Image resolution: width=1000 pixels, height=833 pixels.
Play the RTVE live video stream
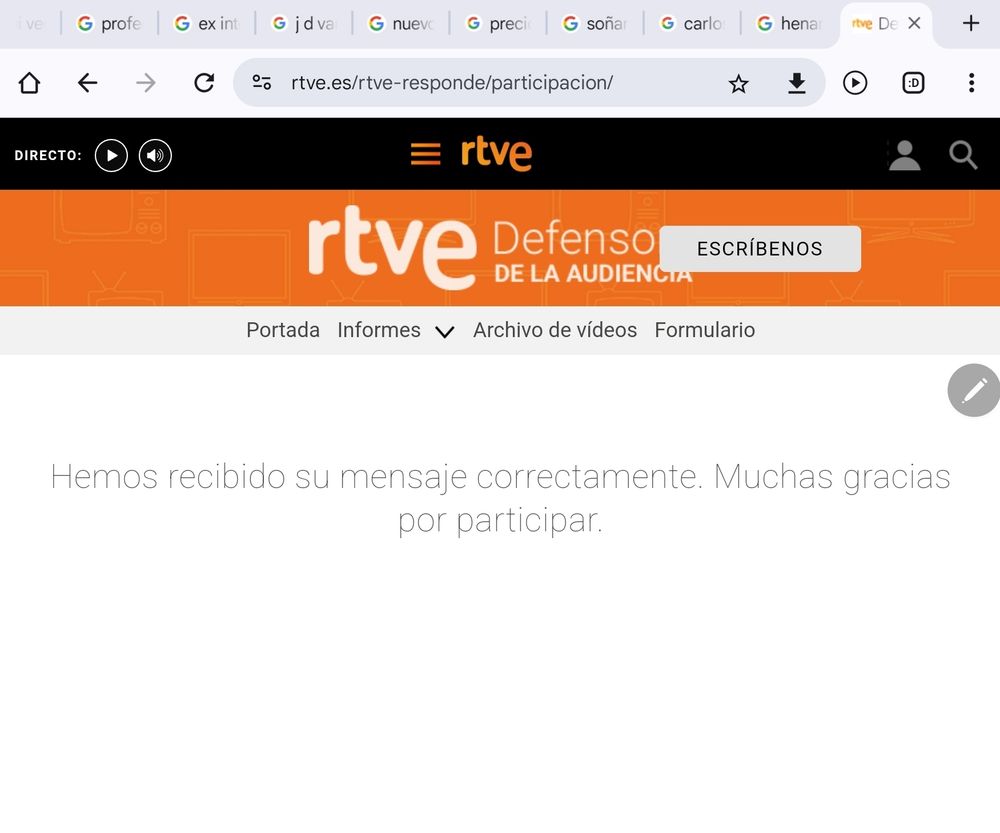(x=112, y=156)
